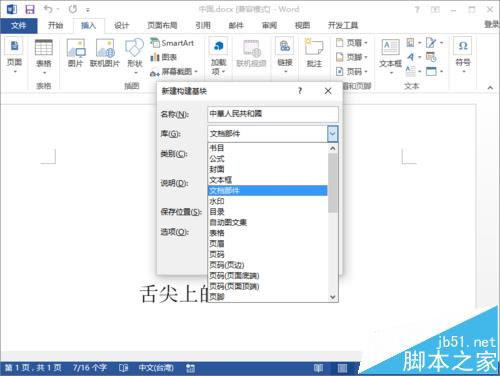
Task: Add a comment with the 批注 icon
Action: (x=314, y=53)
